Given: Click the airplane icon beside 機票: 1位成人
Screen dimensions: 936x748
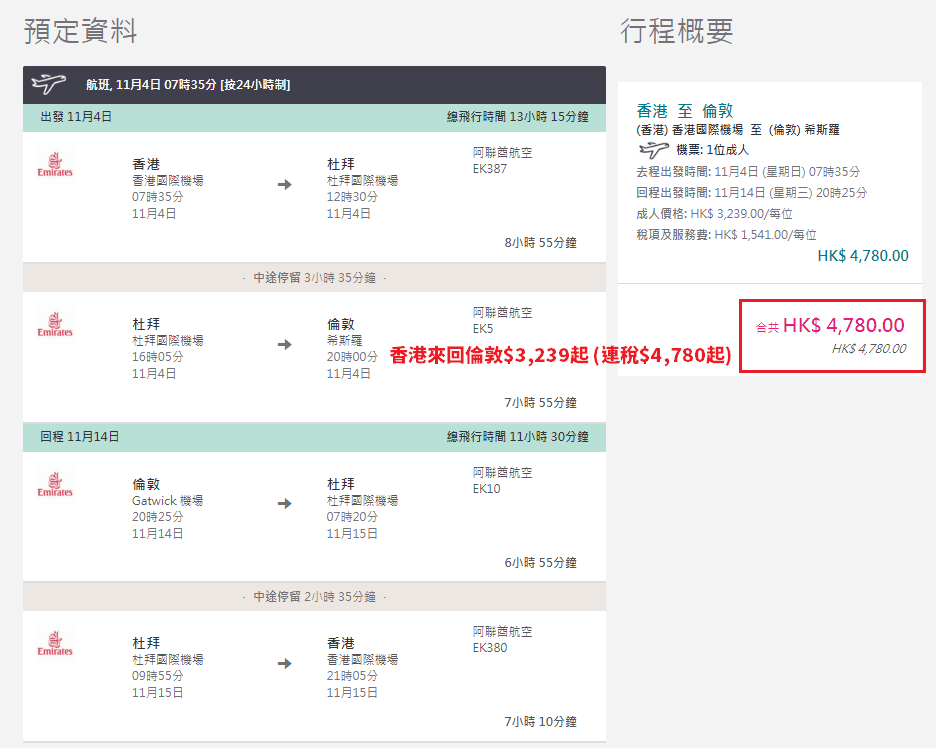Looking at the screenshot, I should (654, 150).
